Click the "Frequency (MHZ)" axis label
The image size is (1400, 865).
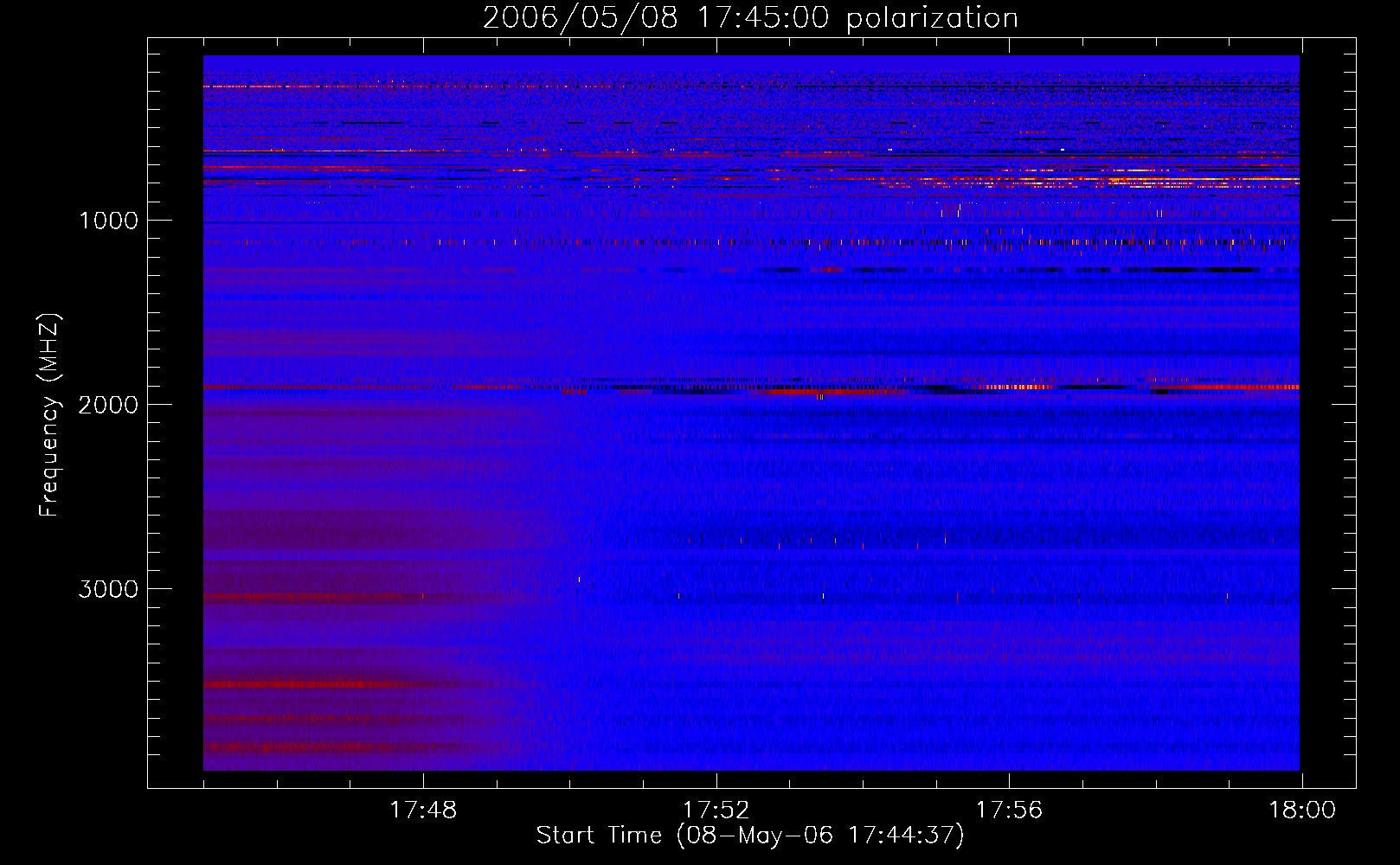point(50,415)
